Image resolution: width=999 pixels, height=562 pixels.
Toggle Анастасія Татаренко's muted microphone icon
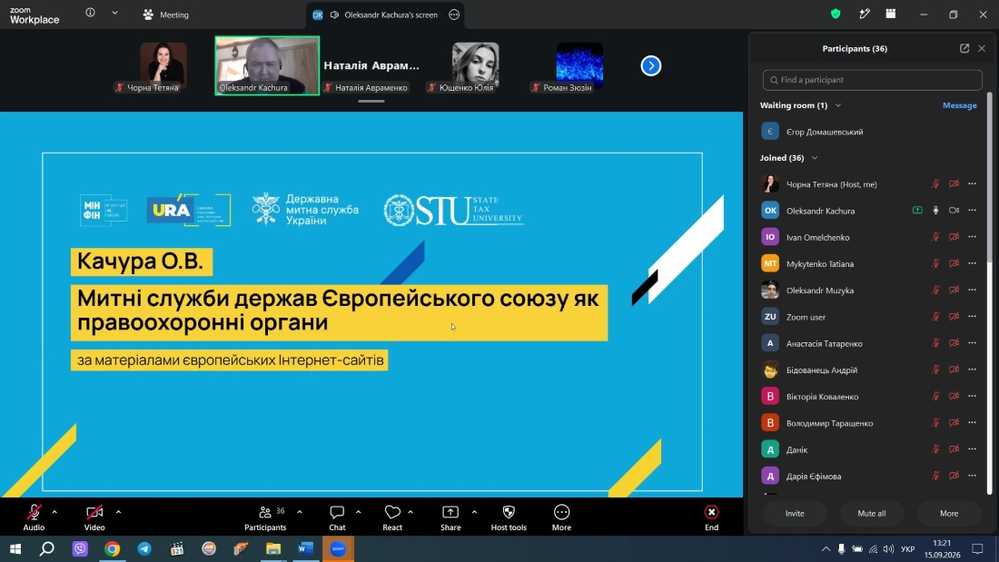(x=935, y=343)
